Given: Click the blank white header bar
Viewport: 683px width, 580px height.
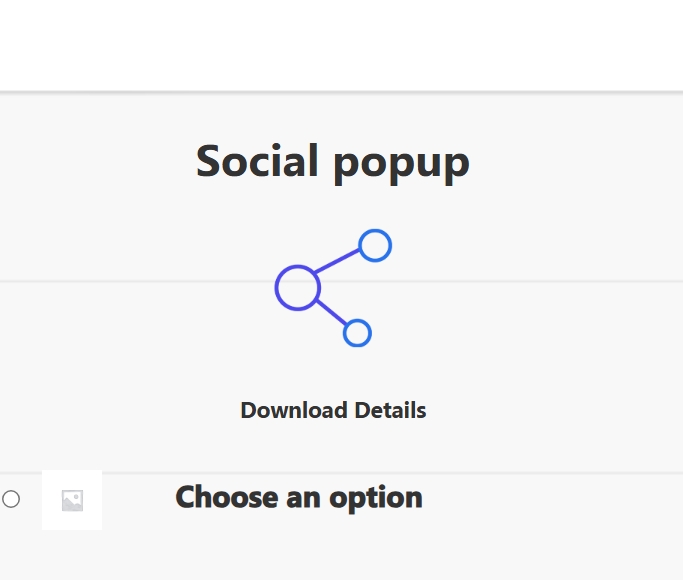Looking at the screenshot, I should tap(342, 45).
